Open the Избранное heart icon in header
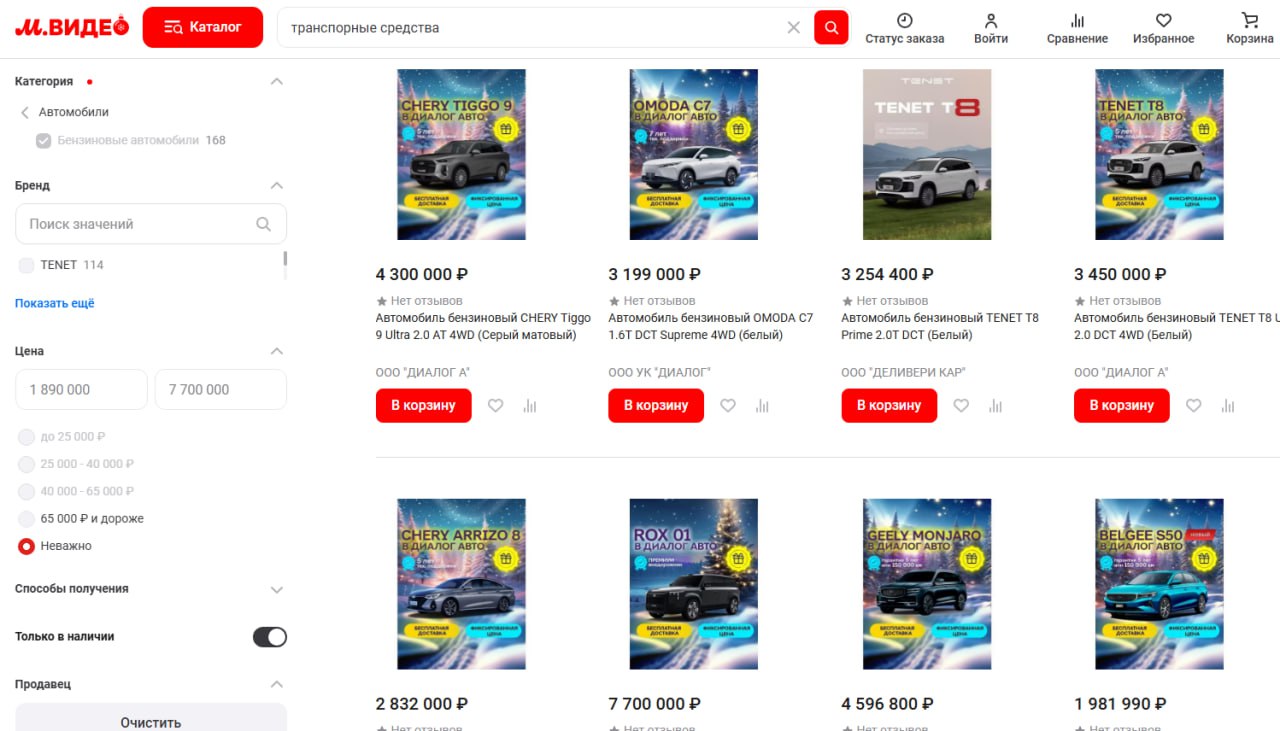1280x731 pixels. pos(1163,20)
